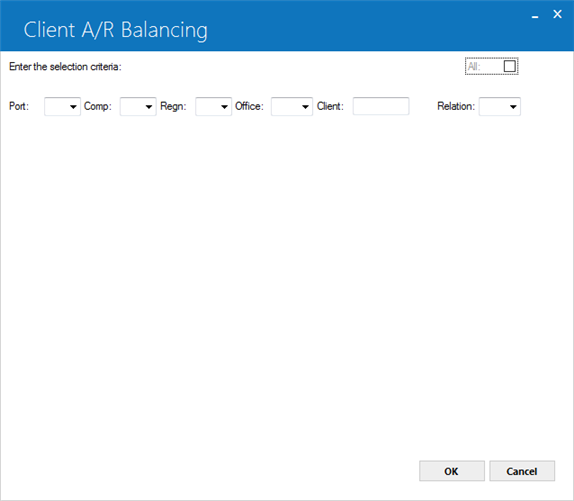This screenshot has height=501, width=574.
Task: Click the 'Comp:' label
Action: click(98, 106)
